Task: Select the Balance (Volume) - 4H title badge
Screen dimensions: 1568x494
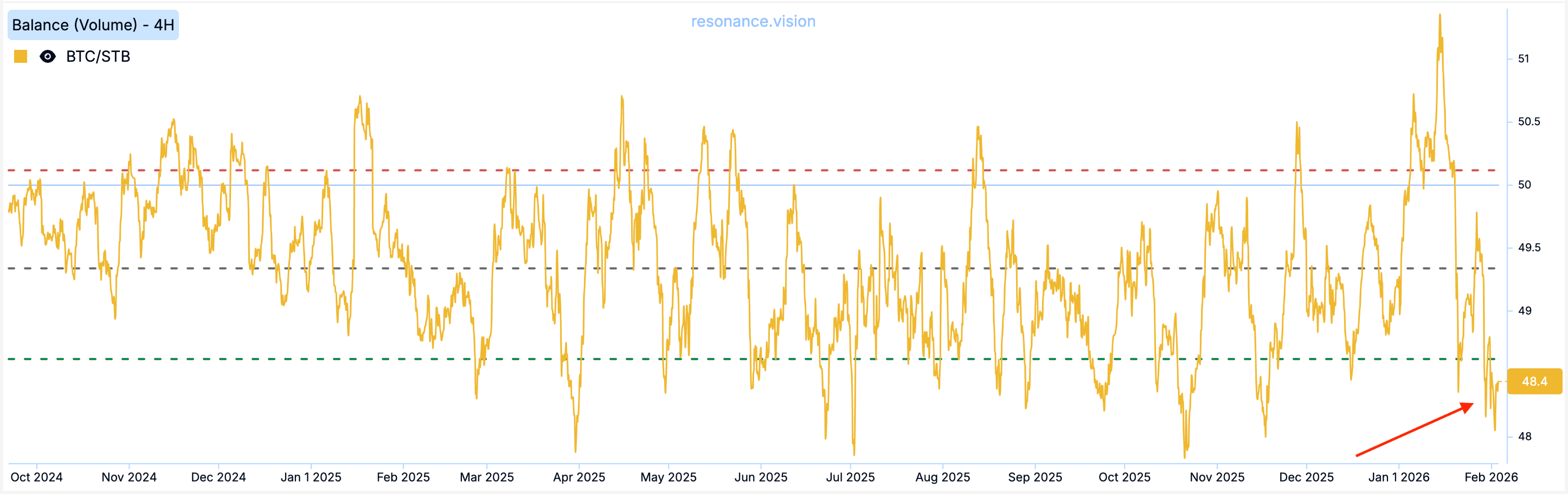Action: (93, 25)
